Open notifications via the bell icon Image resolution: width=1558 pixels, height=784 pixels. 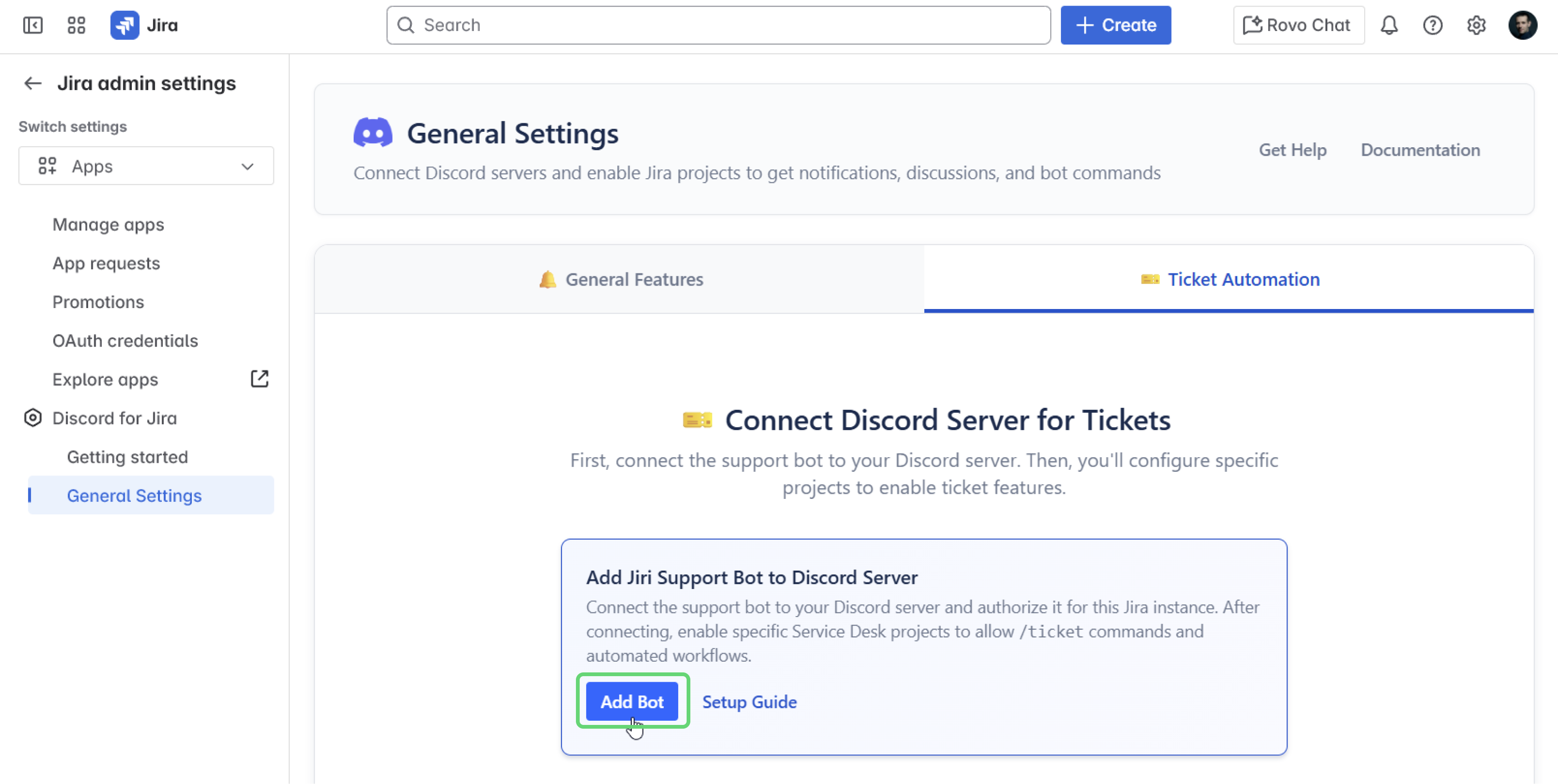click(1389, 25)
